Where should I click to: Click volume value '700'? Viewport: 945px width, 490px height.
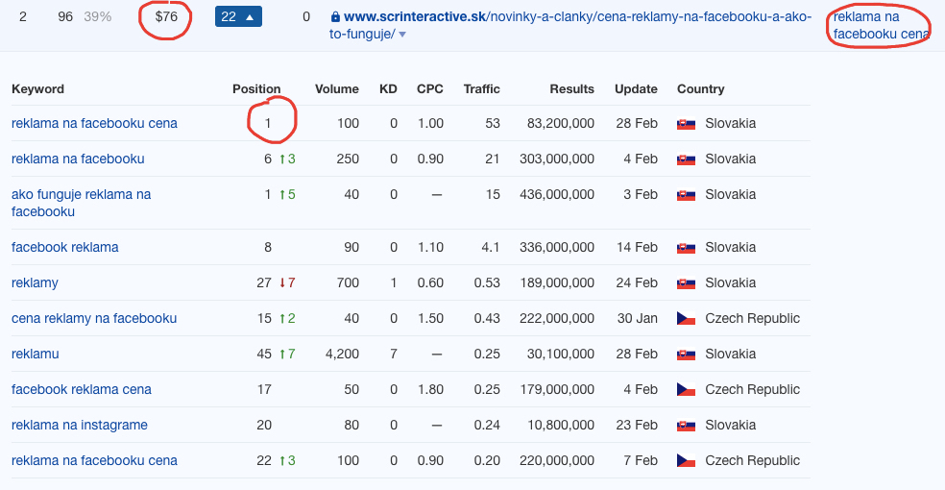pyautogui.click(x=348, y=283)
